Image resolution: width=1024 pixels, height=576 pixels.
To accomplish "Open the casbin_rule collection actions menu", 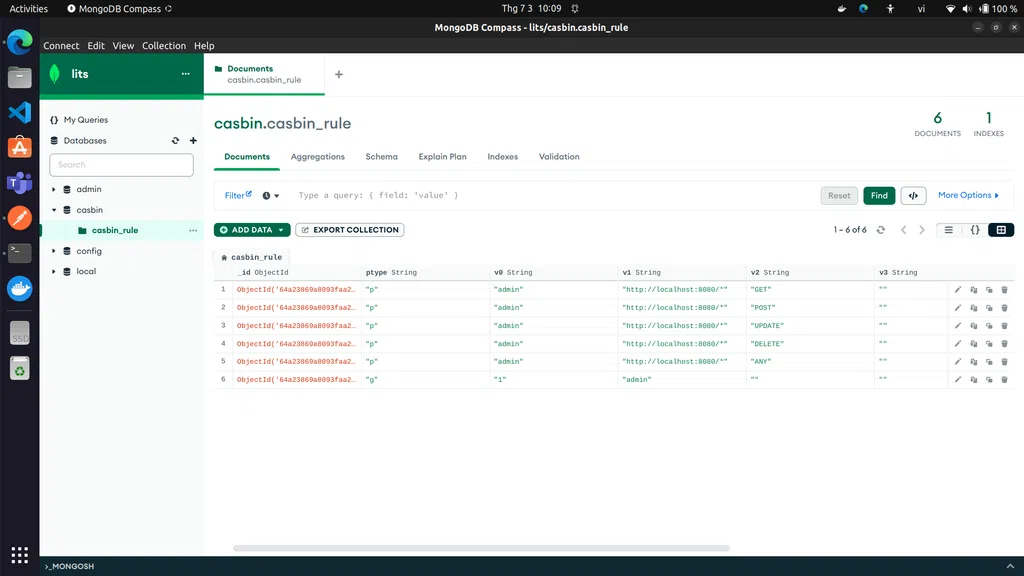I will 193,231.
